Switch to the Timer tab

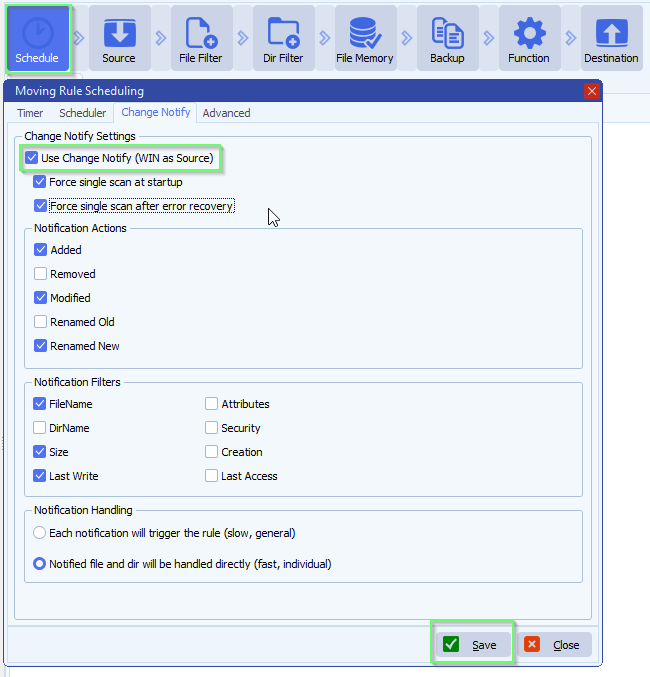pos(30,113)
